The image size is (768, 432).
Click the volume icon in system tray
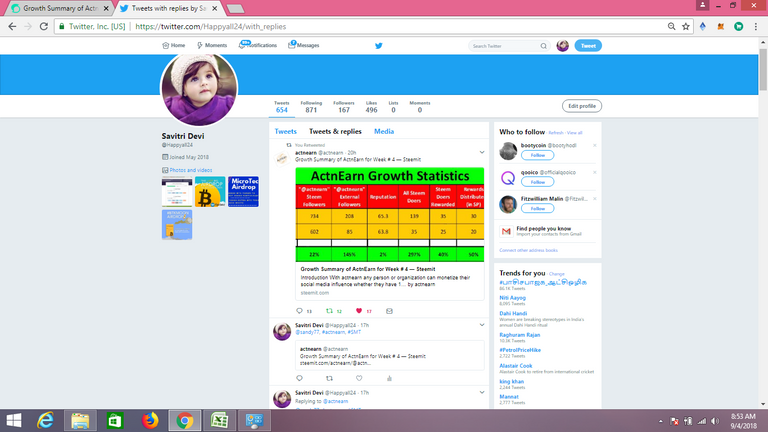(x=715, y=421)
